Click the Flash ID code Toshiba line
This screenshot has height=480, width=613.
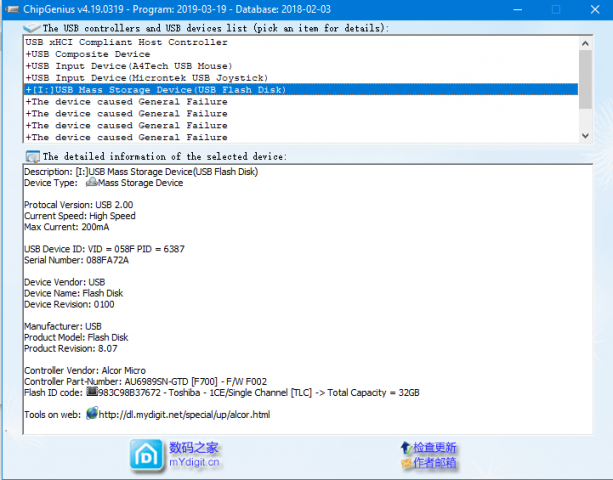[222, 392]
